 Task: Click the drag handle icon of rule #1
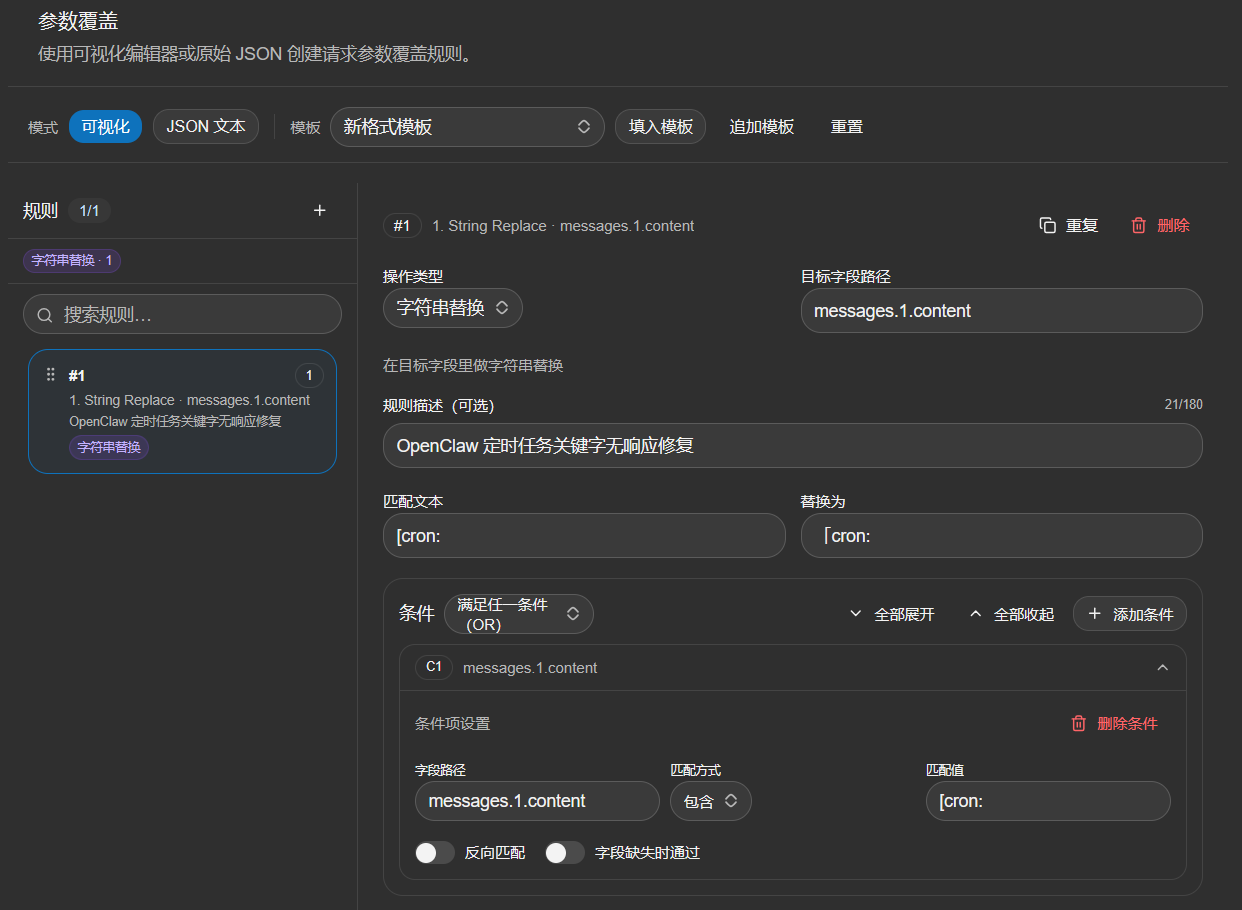[x=51, y=374]
